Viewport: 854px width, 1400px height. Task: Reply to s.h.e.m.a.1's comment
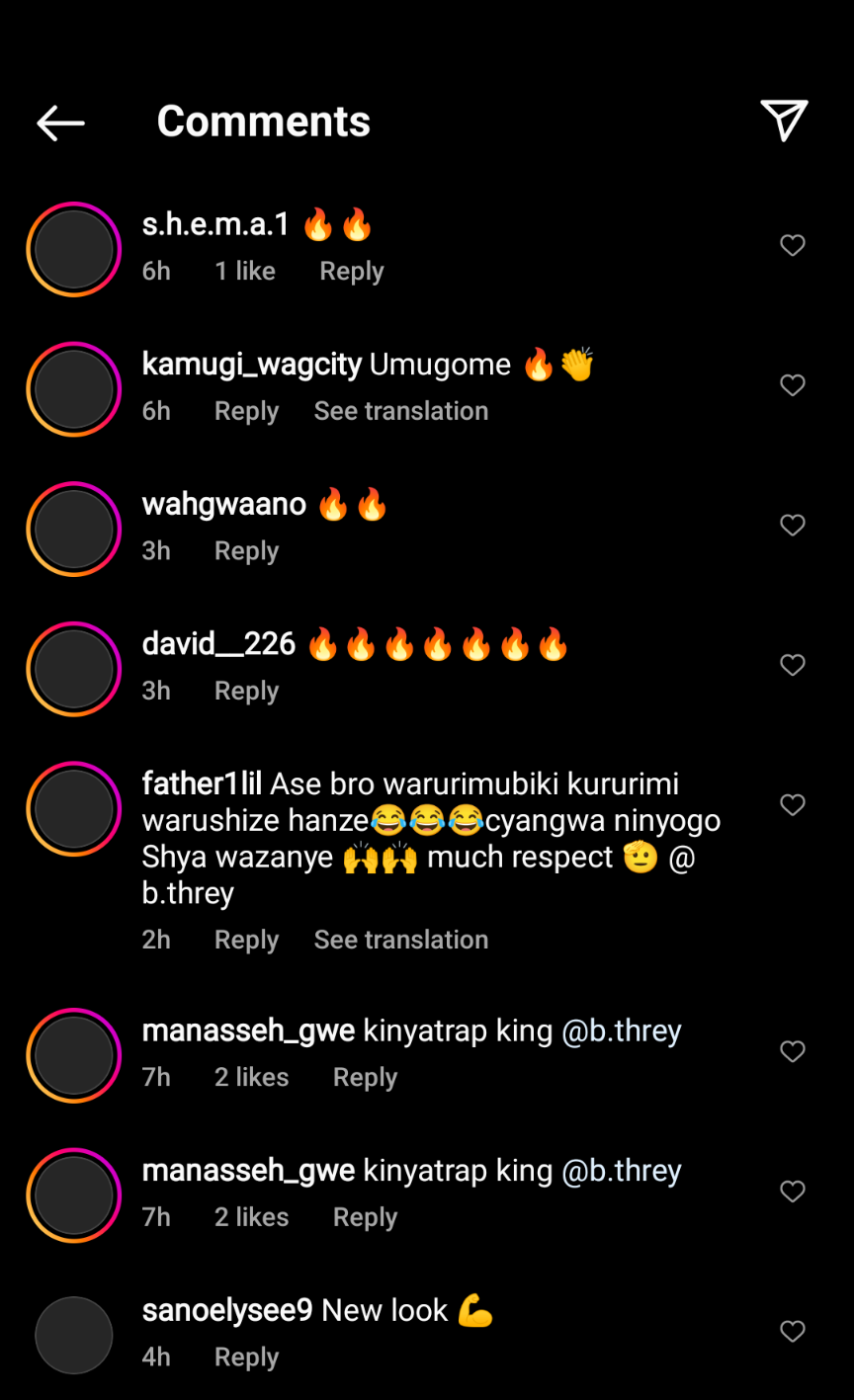[351, 272]
